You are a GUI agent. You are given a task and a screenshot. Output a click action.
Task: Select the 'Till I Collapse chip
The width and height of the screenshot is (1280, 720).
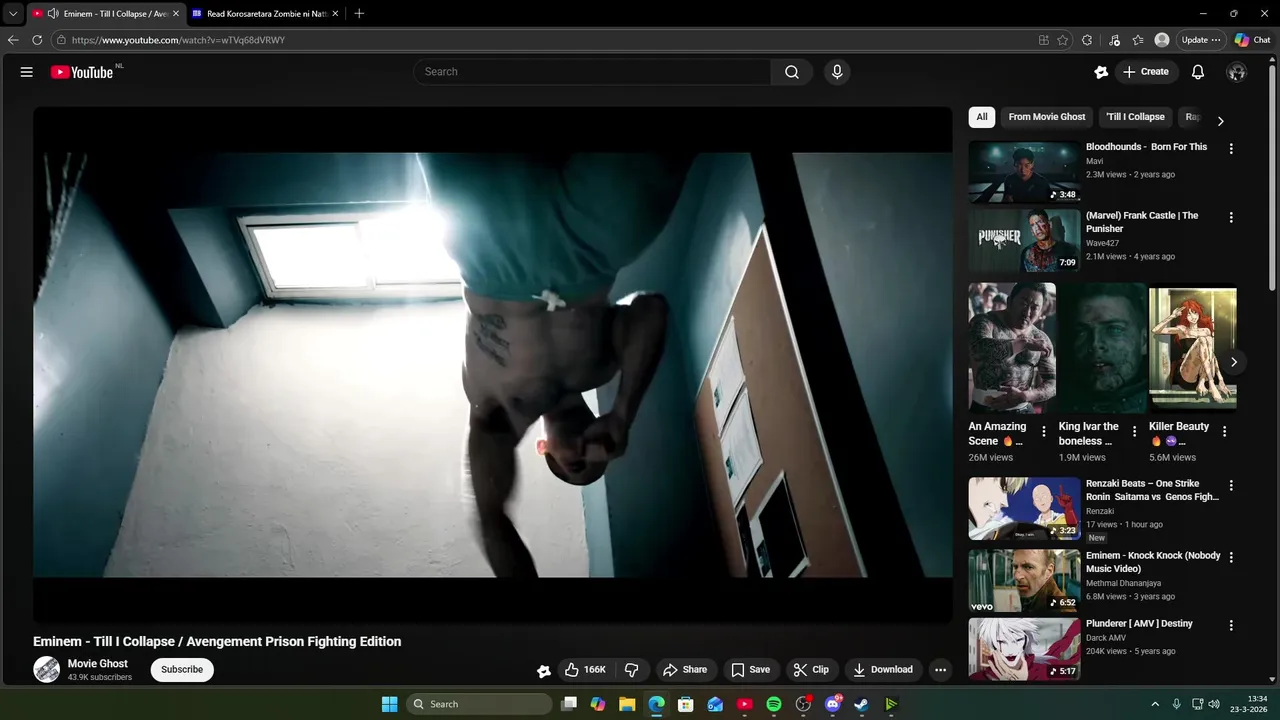coord(1135,117)
